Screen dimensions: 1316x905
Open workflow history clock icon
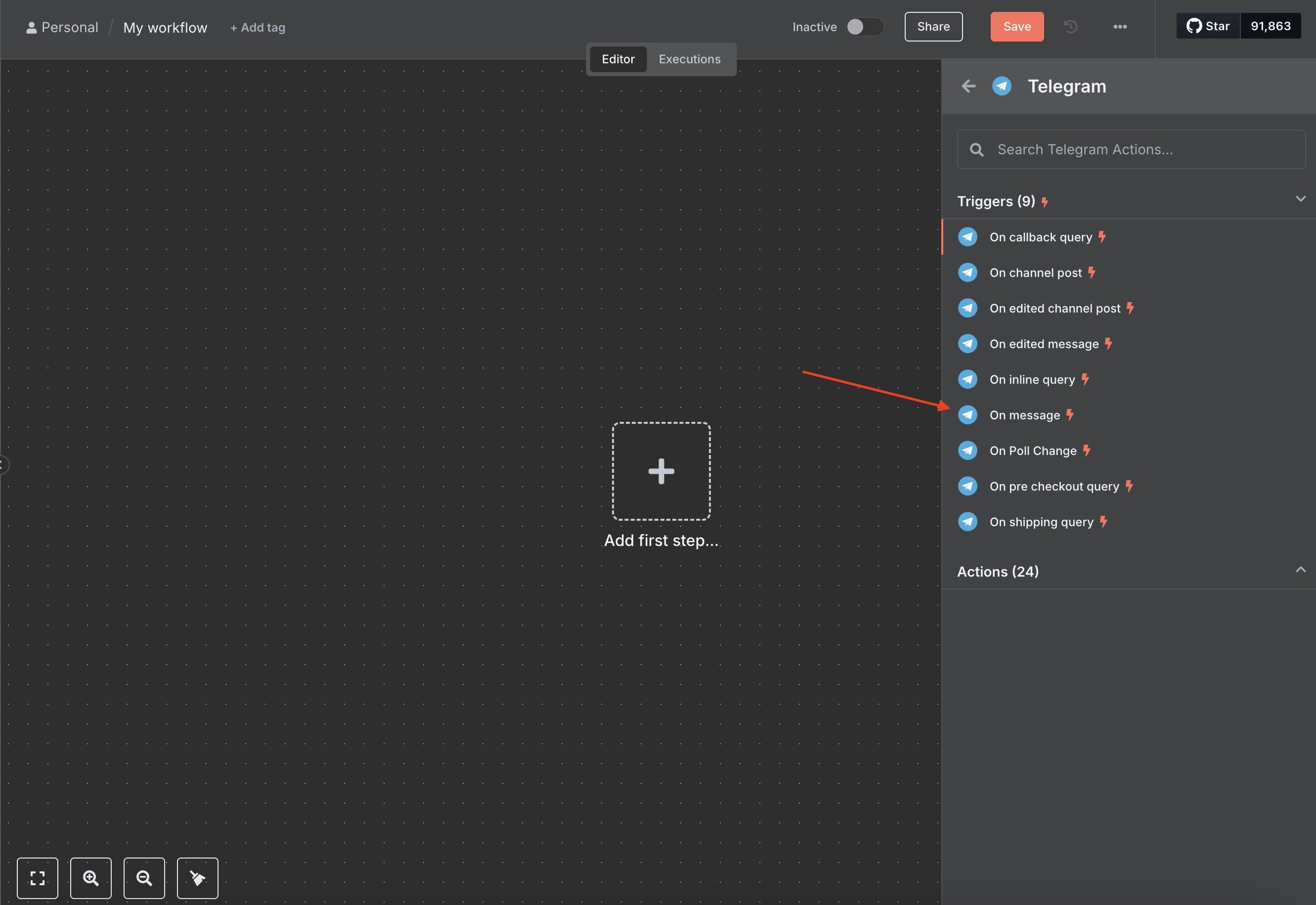point(1070,27)
